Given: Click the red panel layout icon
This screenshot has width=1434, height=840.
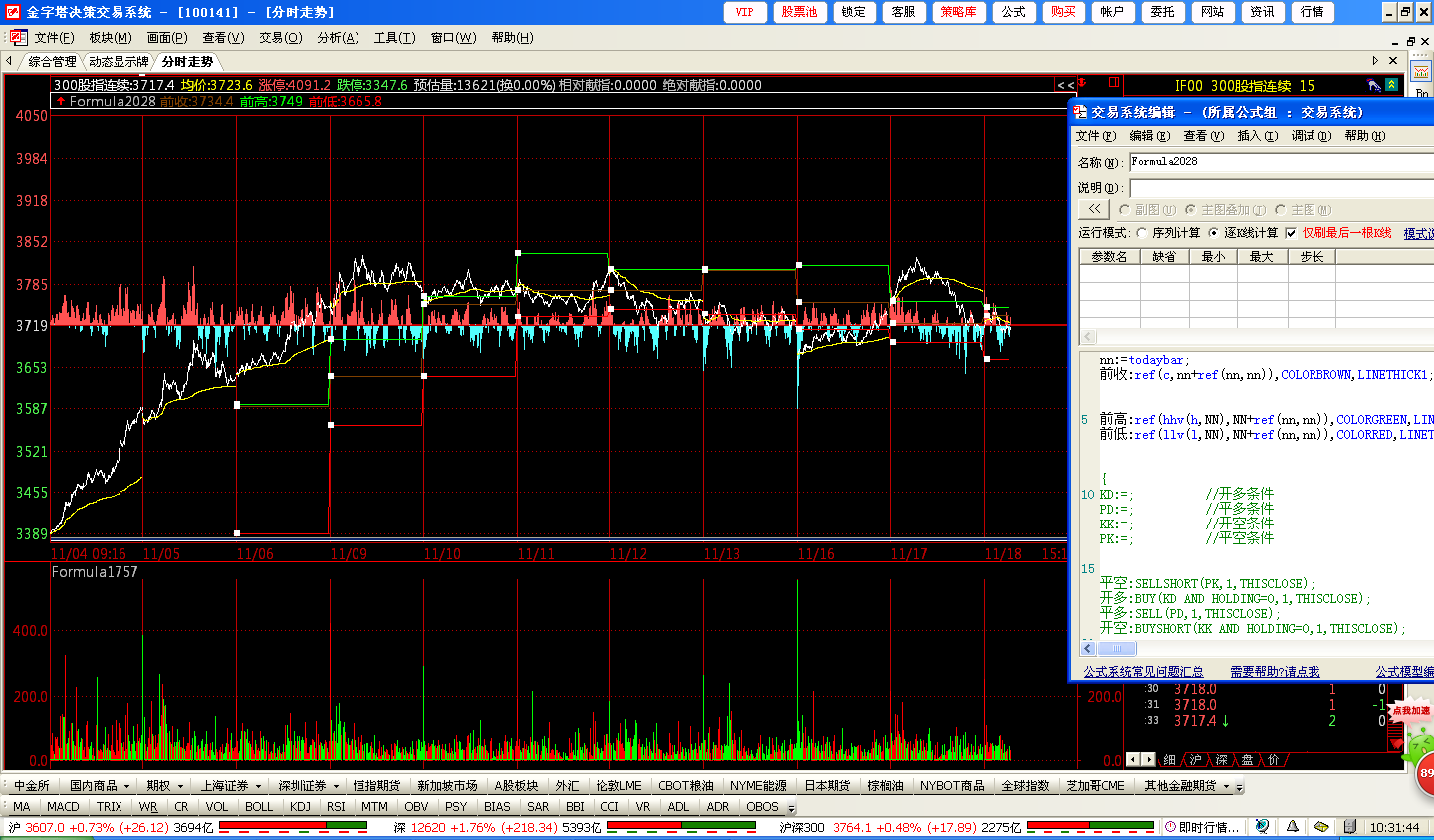Looking at the screenshot, I should [1114, 83].
